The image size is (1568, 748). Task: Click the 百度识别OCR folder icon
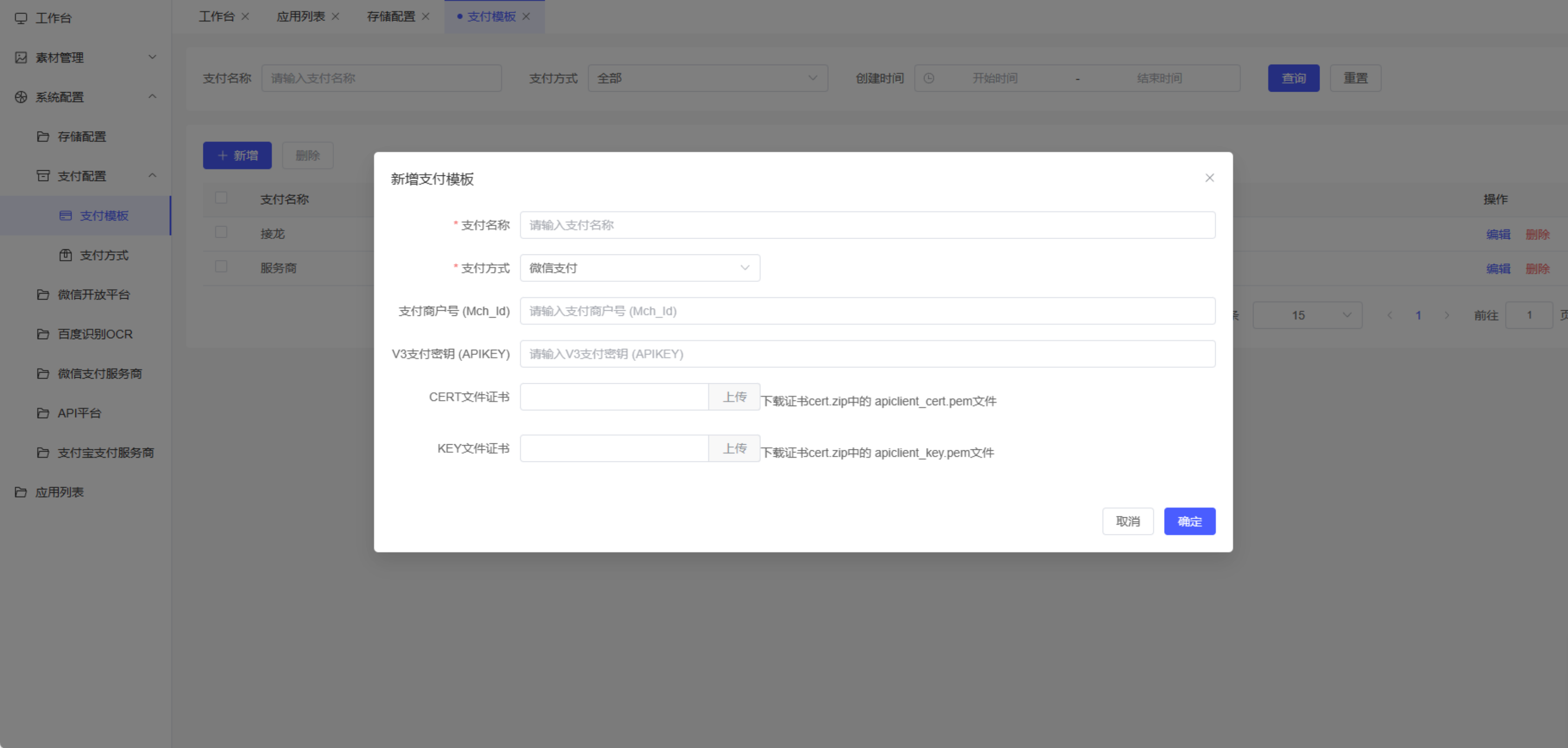click(43, 334)
